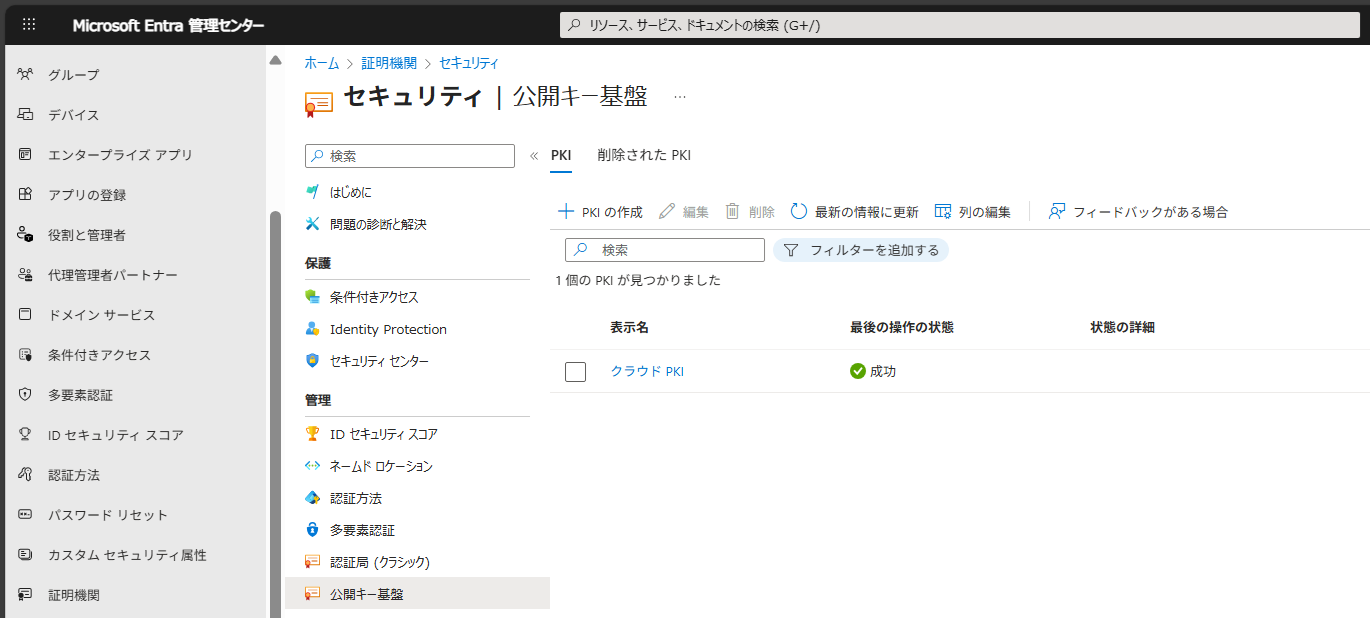
Task: Click the グループ icon in left navigation
Action: 26,75
